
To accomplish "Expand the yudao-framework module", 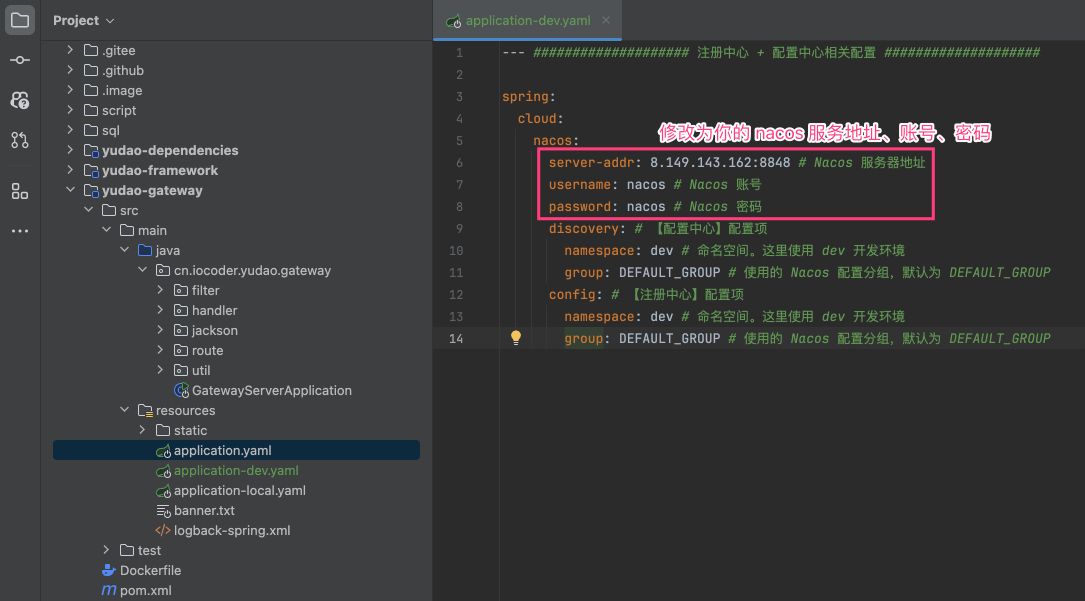I will coord(70,170).
